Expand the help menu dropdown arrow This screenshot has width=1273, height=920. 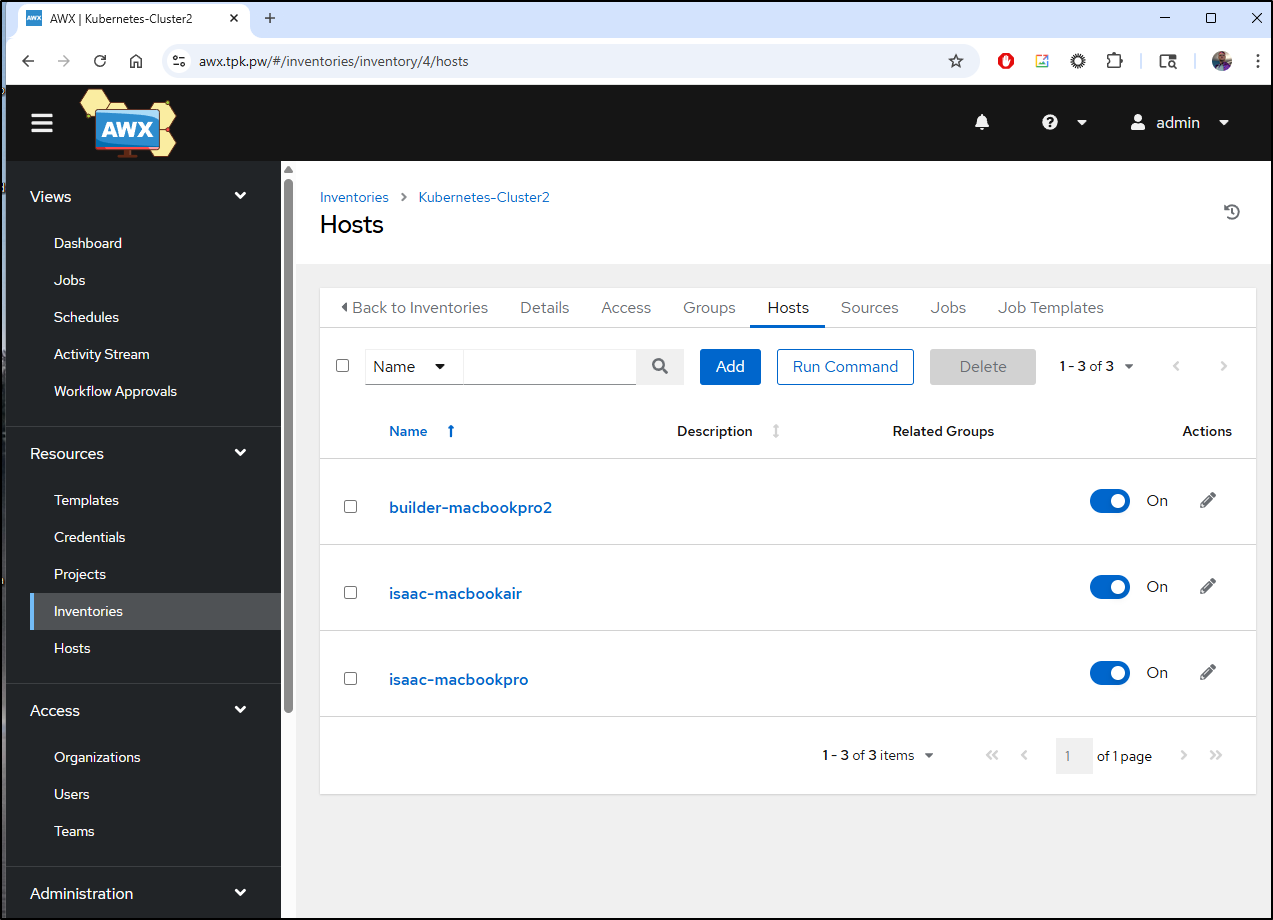click(x=1081, y=122)
